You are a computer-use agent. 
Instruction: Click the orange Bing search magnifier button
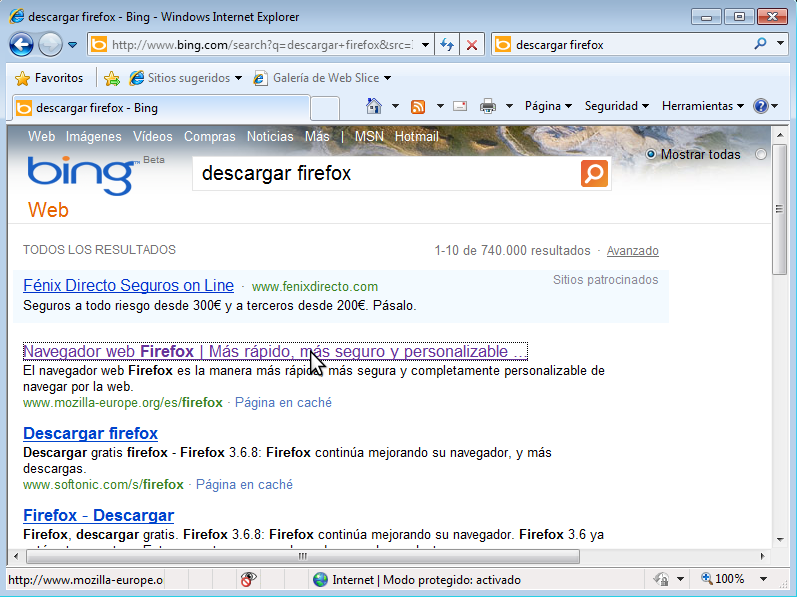(x=594, y=173)
